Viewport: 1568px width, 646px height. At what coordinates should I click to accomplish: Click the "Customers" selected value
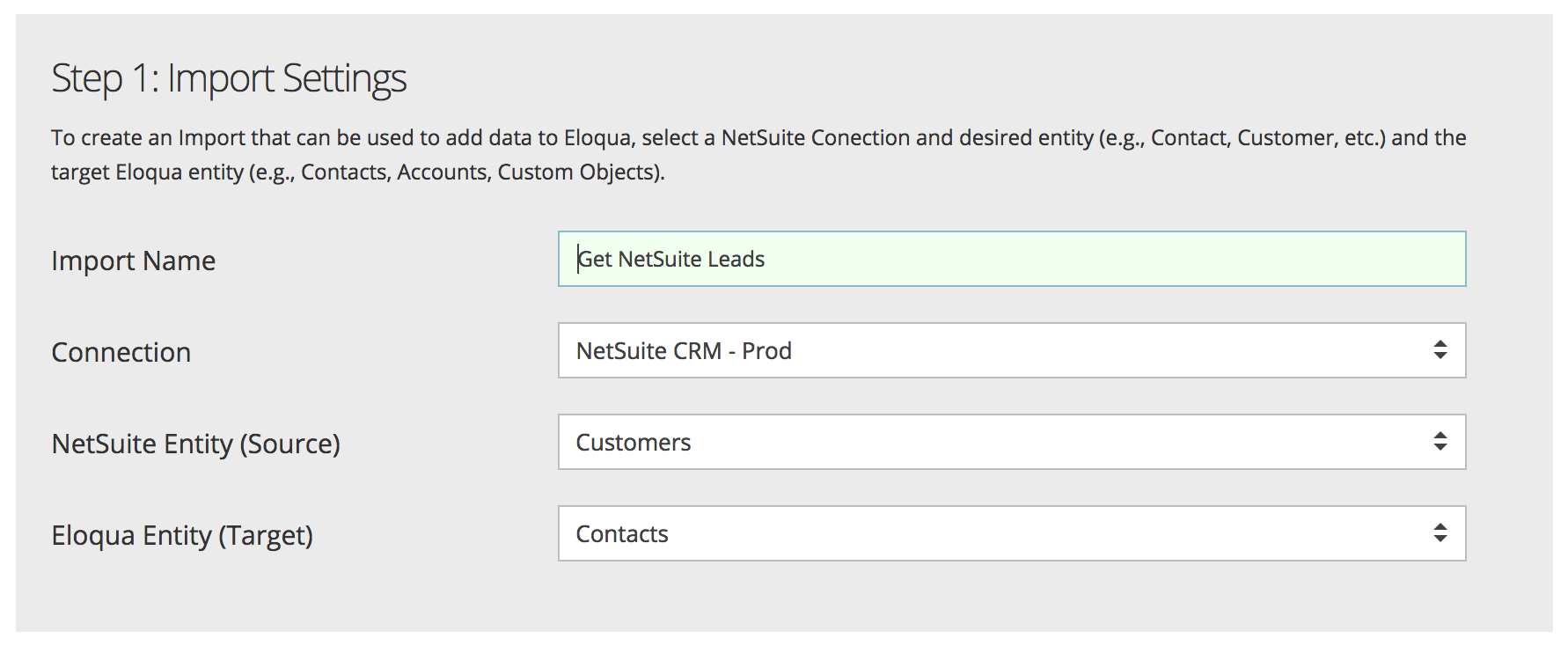634,443
